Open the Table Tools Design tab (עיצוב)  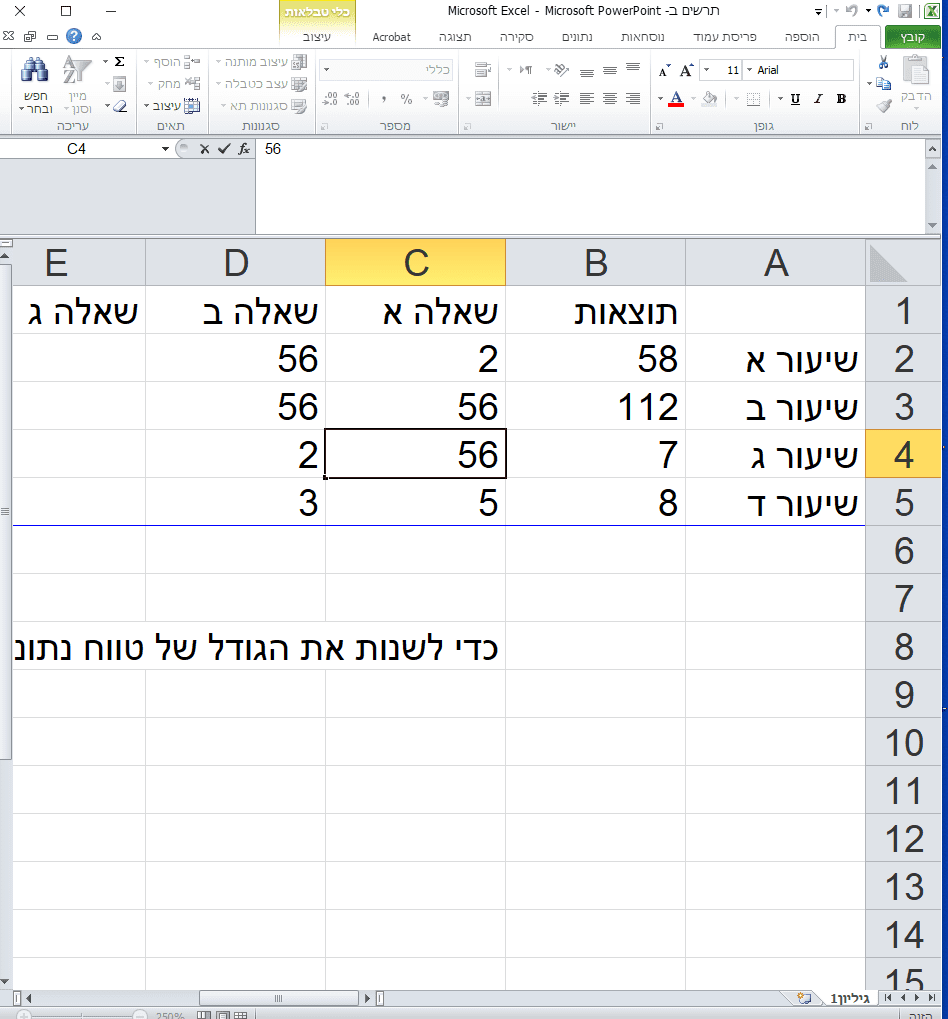(x=316, y=37)
